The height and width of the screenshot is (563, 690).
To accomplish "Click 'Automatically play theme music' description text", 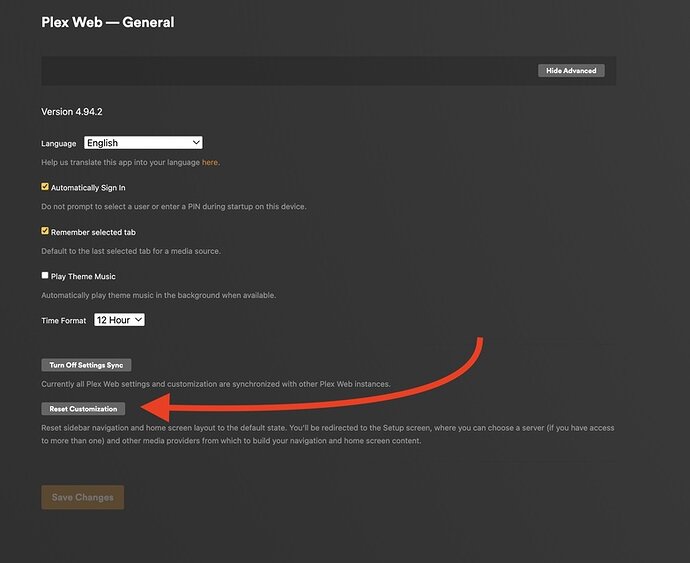I will 159,295.
